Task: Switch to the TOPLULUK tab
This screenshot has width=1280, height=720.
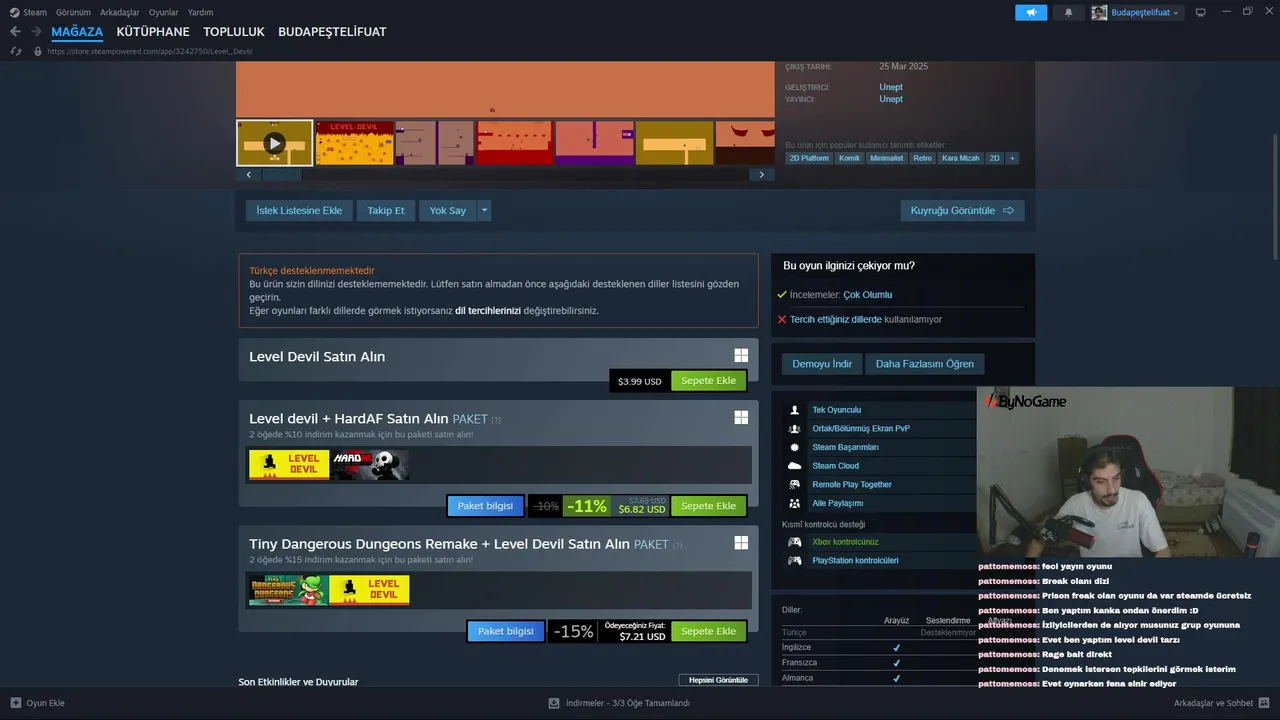Action: 234,32
